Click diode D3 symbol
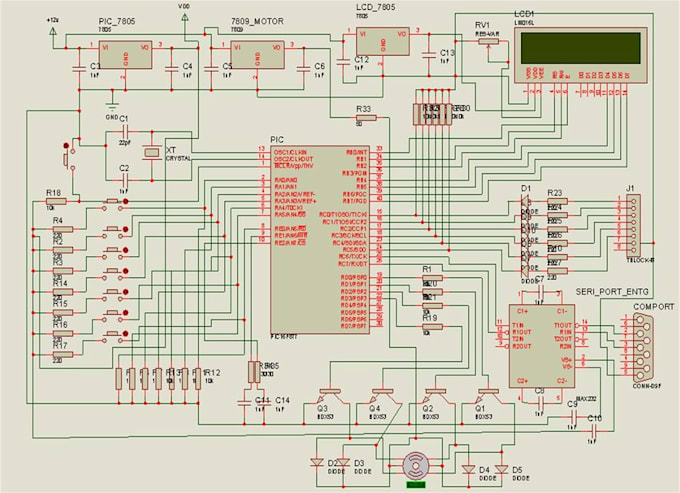680x493 pixels. pos(343,463)
